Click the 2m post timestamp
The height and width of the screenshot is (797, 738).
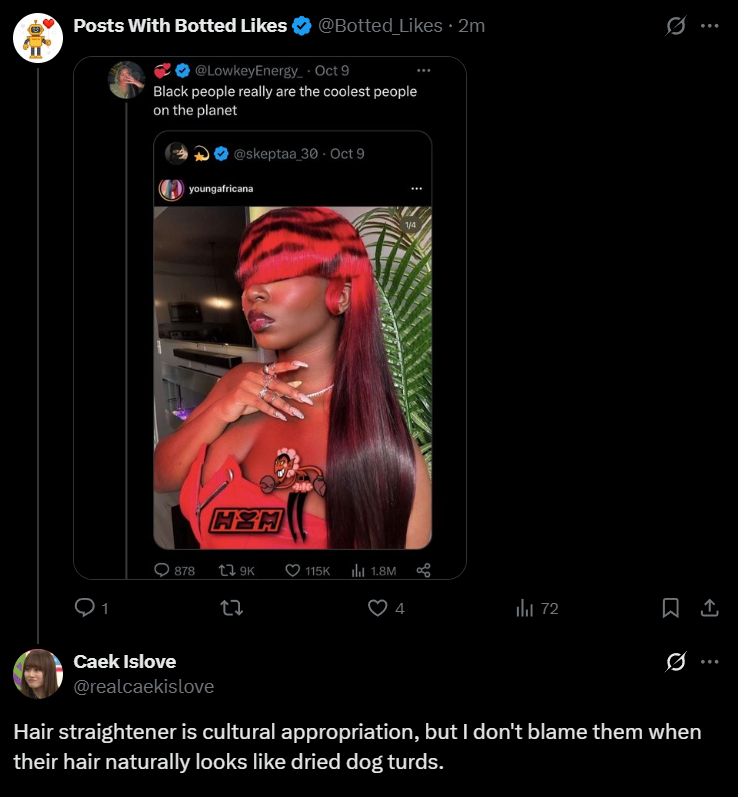[x=471, y=26]
